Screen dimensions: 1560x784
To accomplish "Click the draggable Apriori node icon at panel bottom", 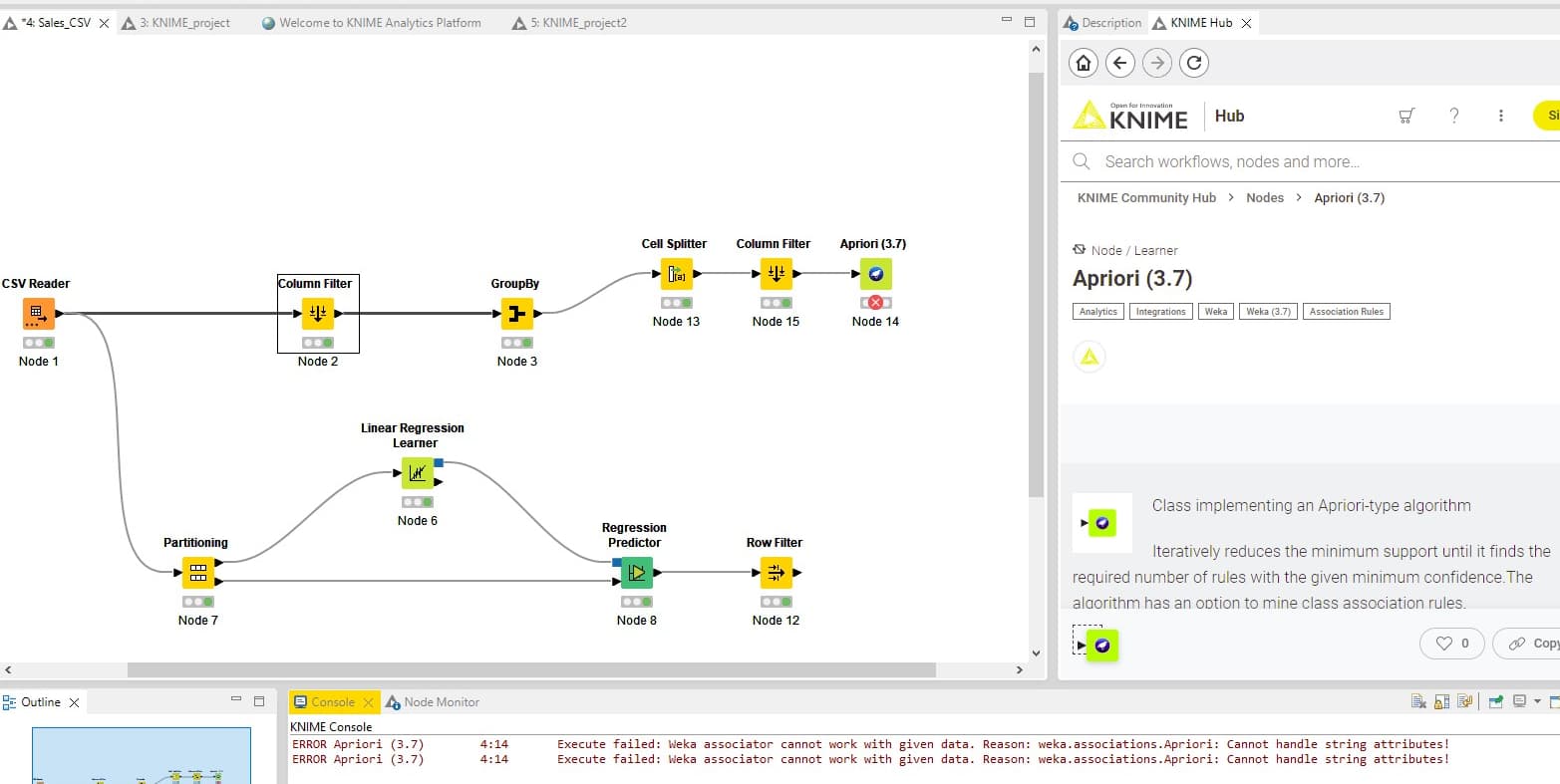I will pos(1101,646).
